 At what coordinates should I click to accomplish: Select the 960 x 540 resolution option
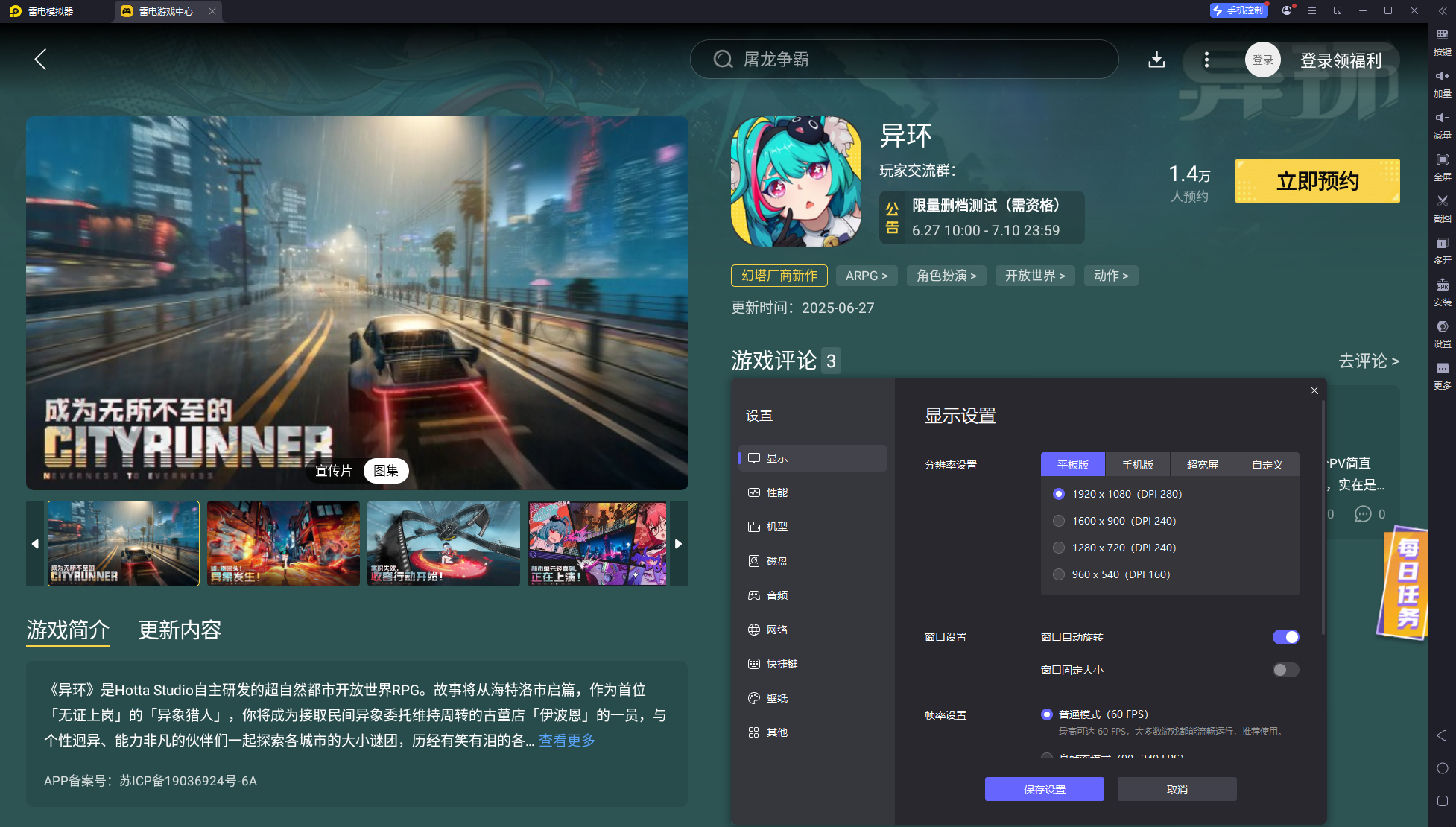pos(1059,574)
